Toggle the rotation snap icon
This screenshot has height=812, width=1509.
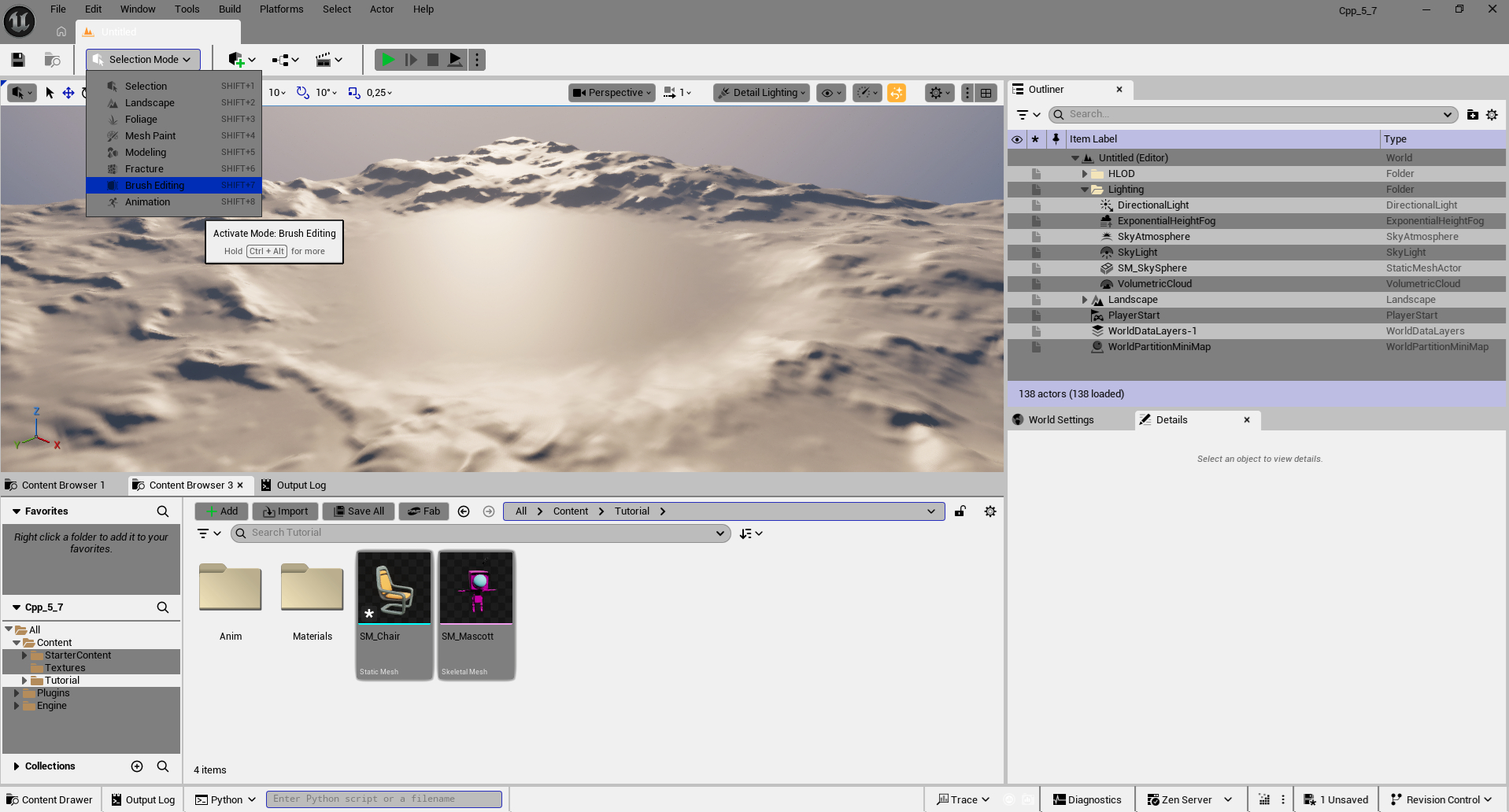pyautogui.click(x=303, y=93)
